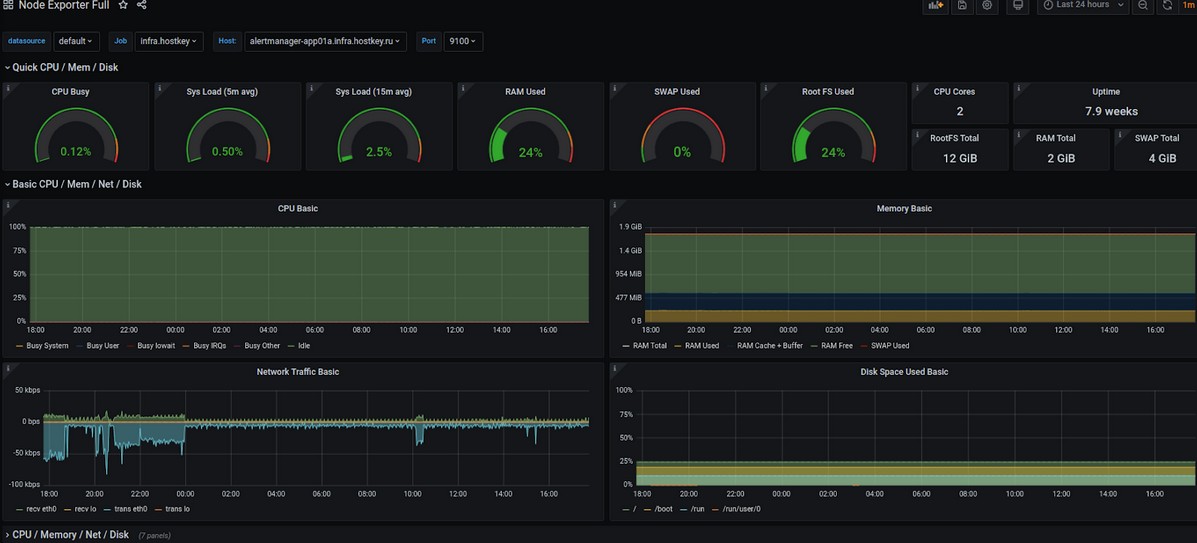
Task: Open dashboard settings gear
Action: tap(987, 5)
